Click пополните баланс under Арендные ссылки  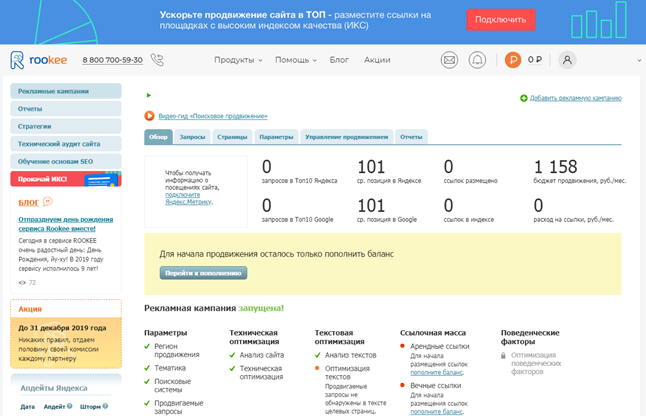point(436,372)
